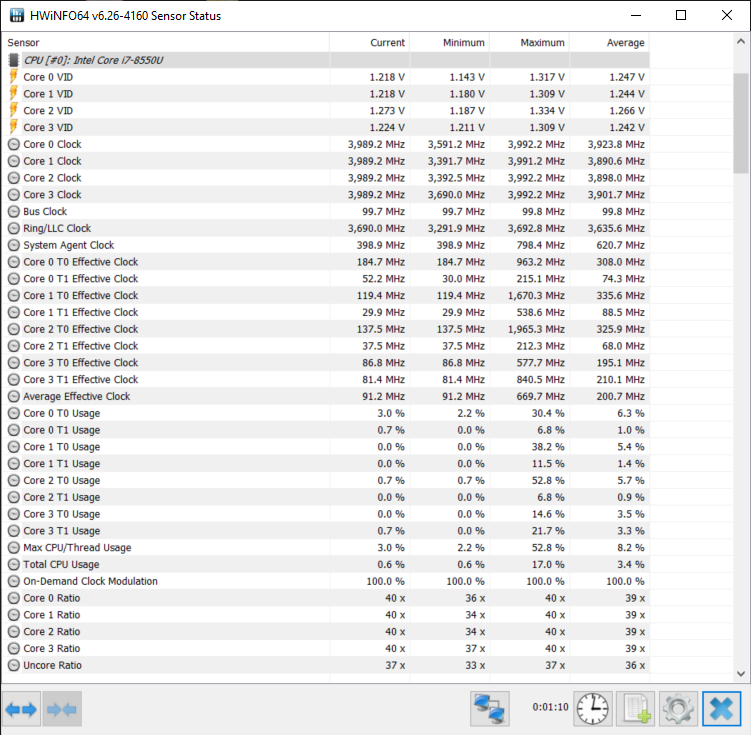Click the Core 0 Clock round icon

pos(14,144)
